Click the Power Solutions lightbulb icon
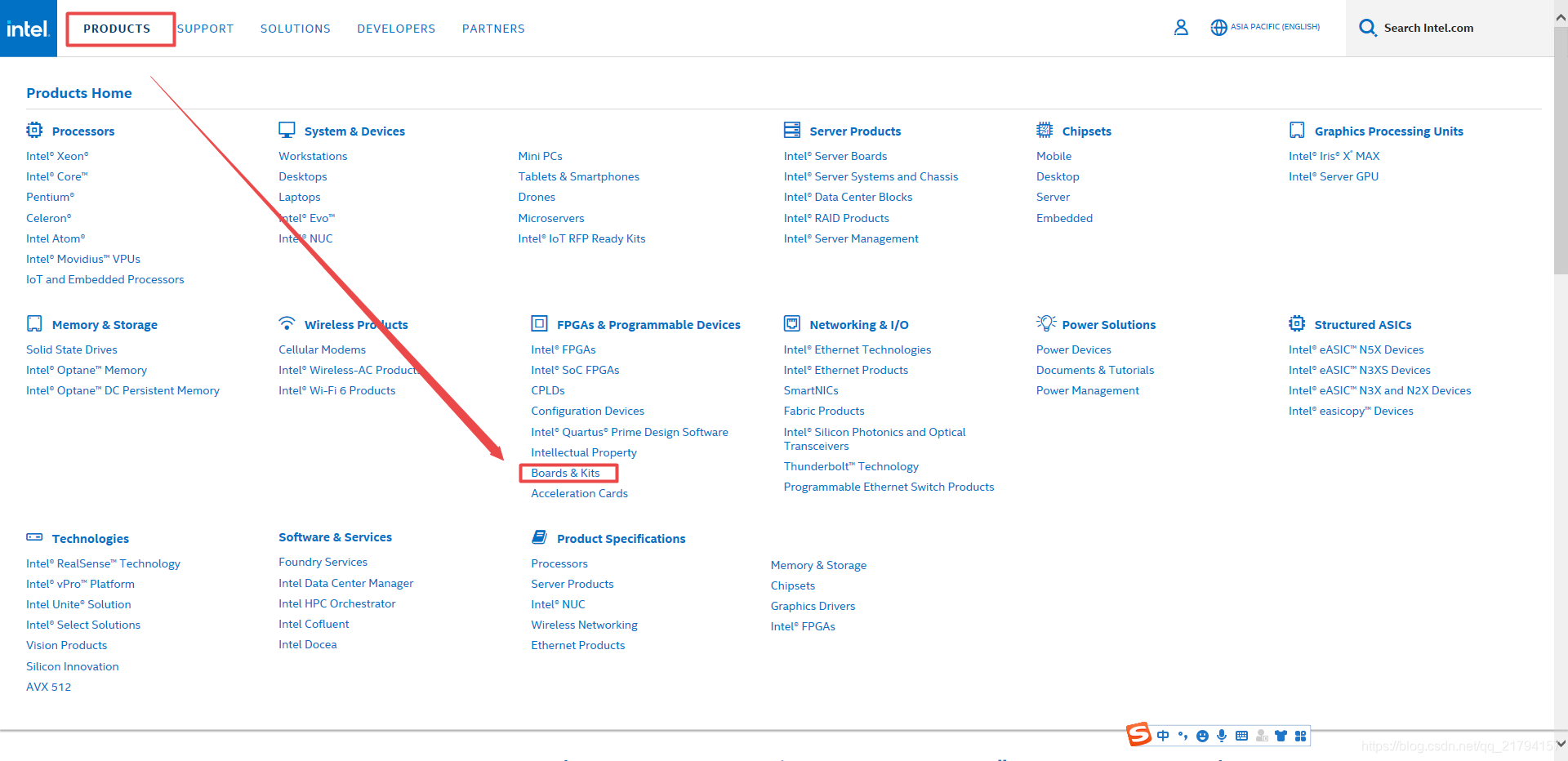 click(x=1045, y=323)
